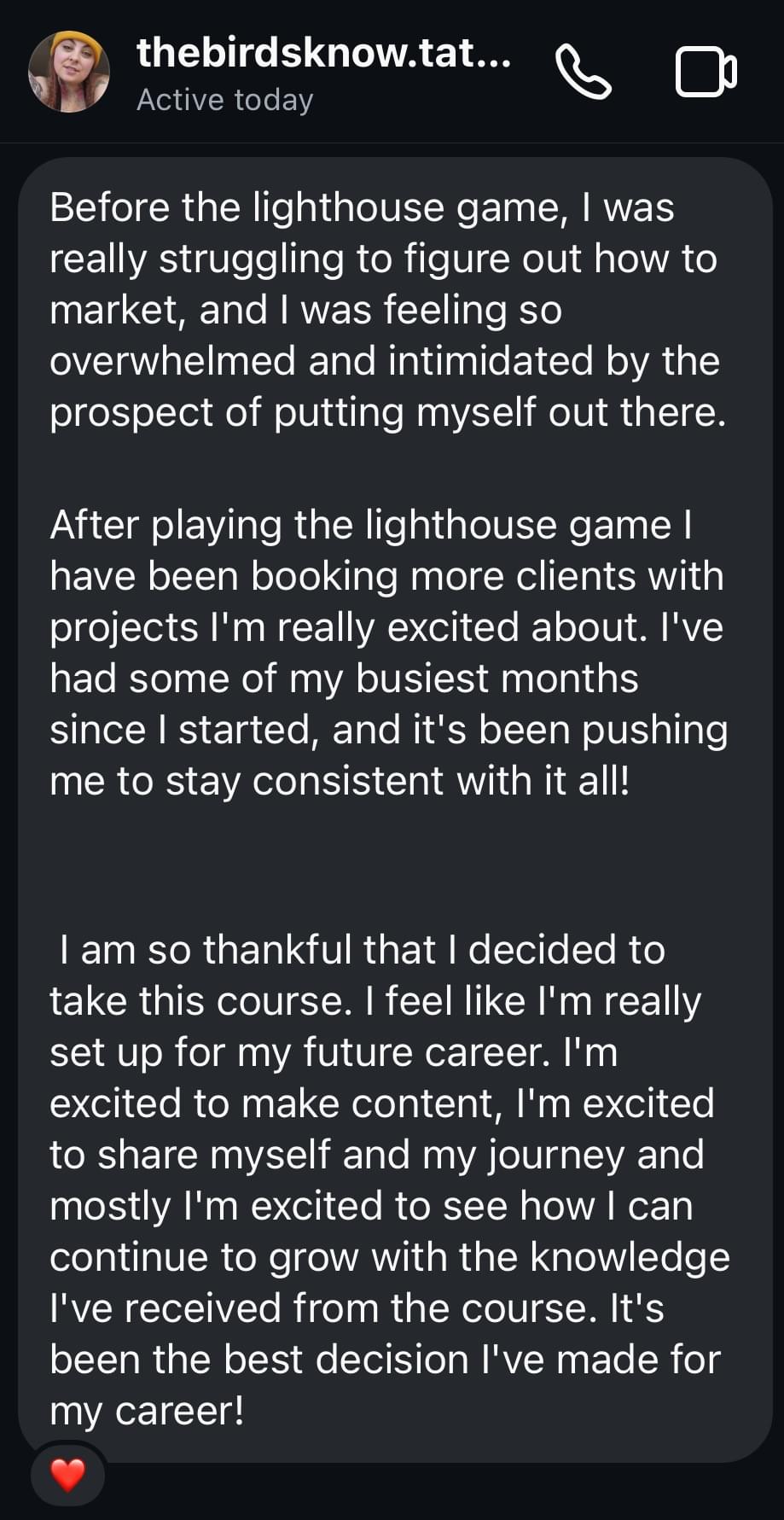
Task: Open the profile picture avatar
Action: [x=69, y=72]
